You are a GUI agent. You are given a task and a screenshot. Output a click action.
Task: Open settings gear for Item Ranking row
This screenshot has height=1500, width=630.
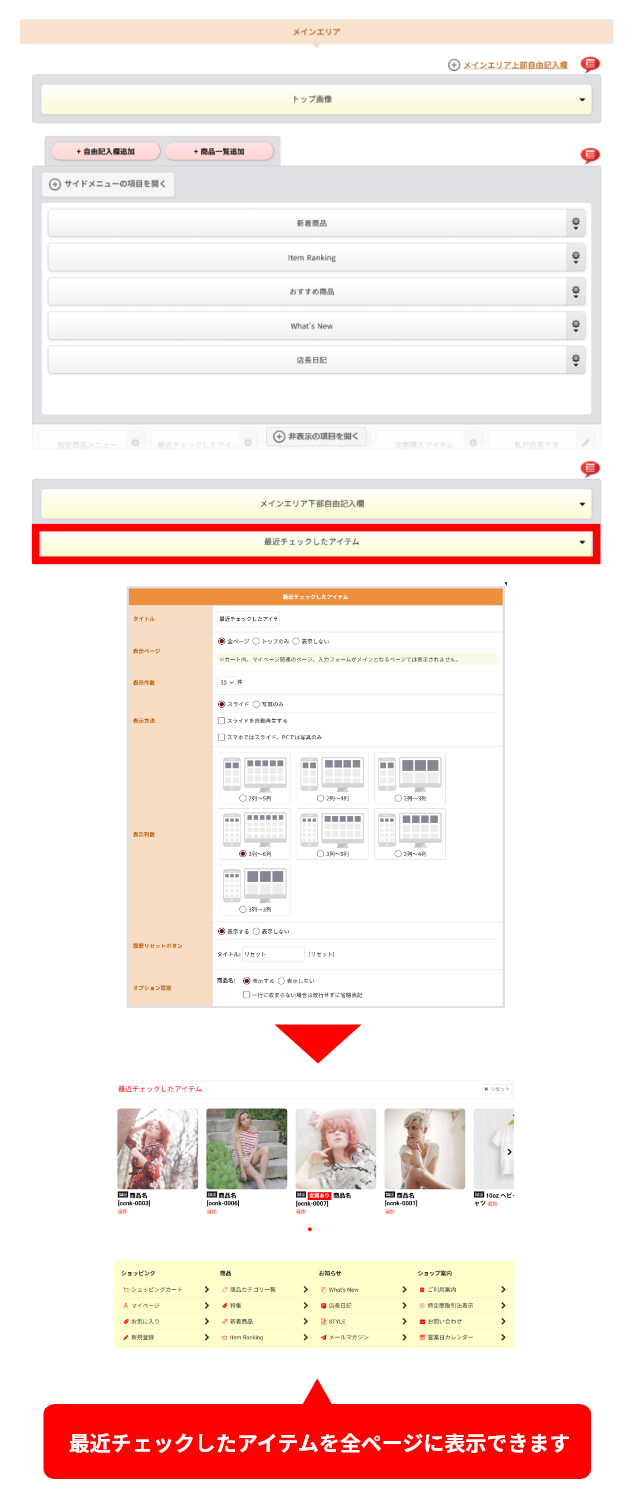(576, 258)
